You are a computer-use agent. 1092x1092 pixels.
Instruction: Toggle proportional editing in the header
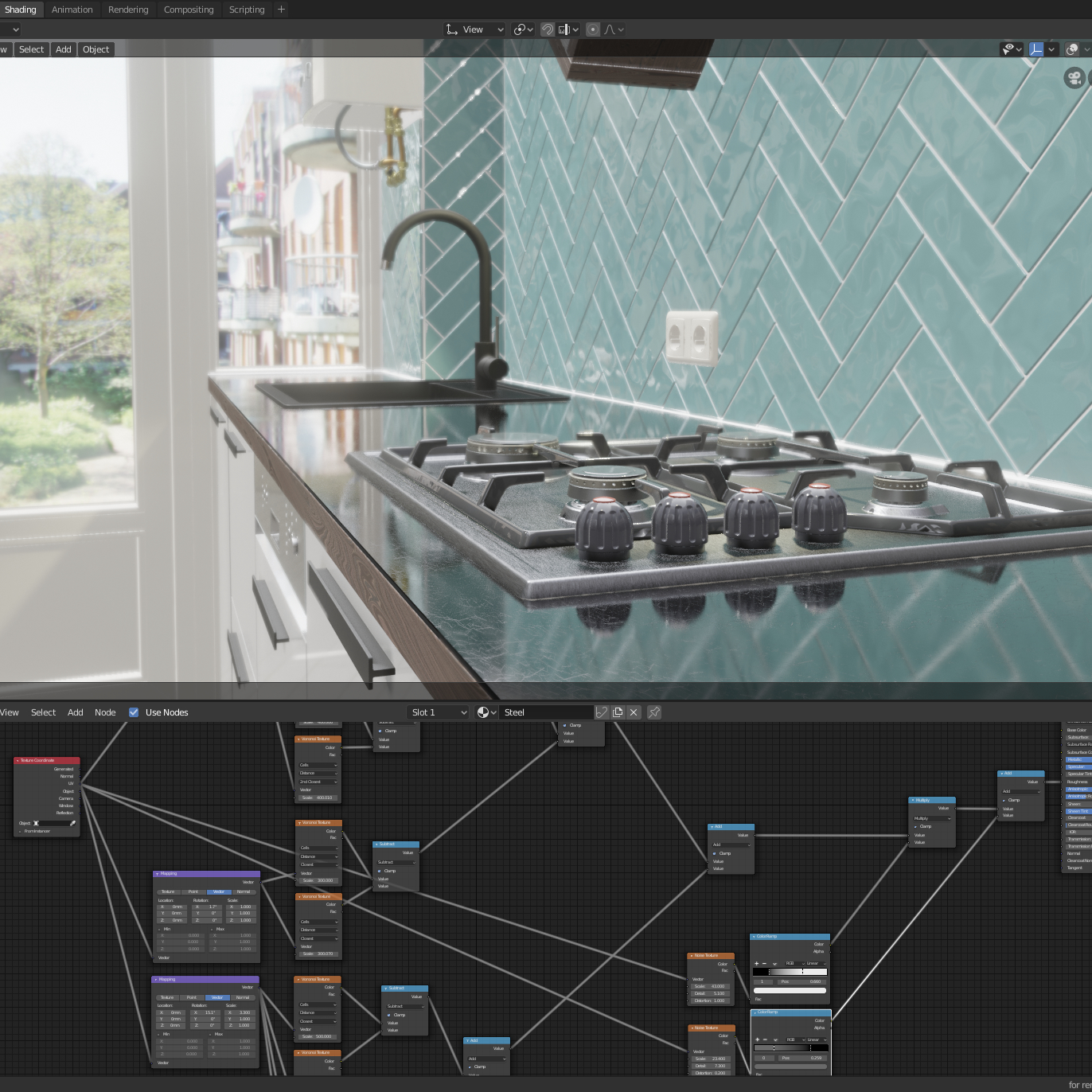(x=593, y=29)
